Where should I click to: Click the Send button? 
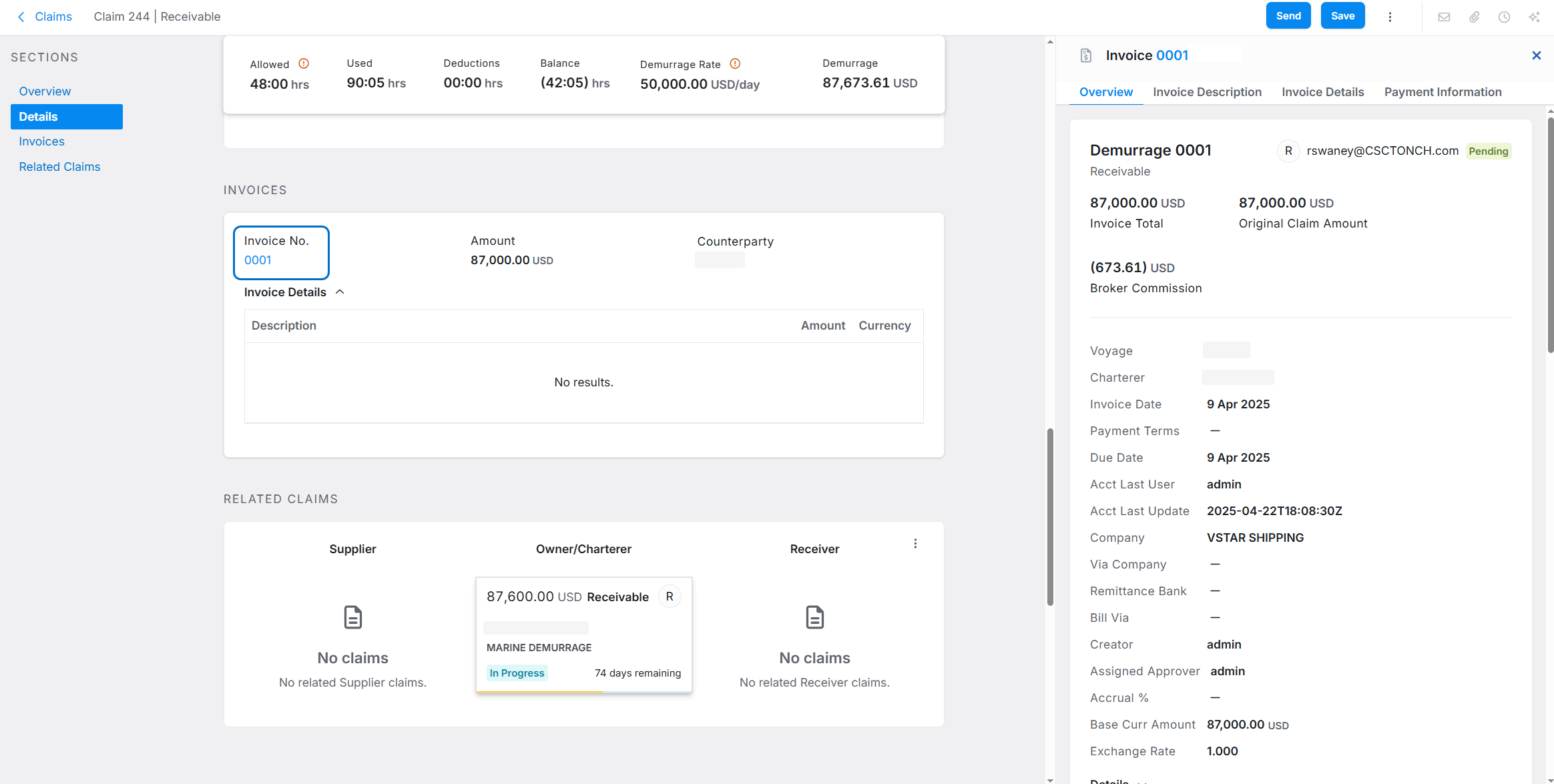1288,16
